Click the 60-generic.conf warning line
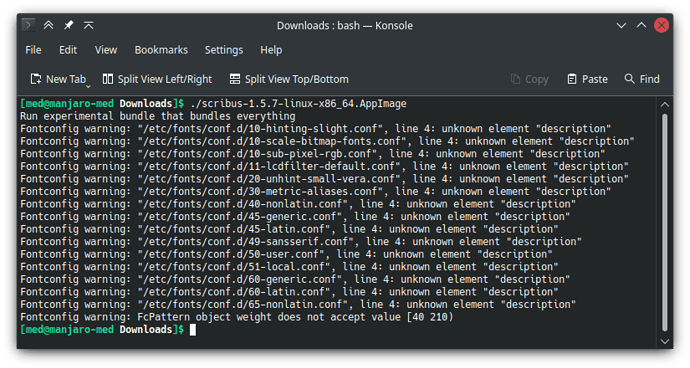Screen dimensions: 690x368 (x=295, y=280)
